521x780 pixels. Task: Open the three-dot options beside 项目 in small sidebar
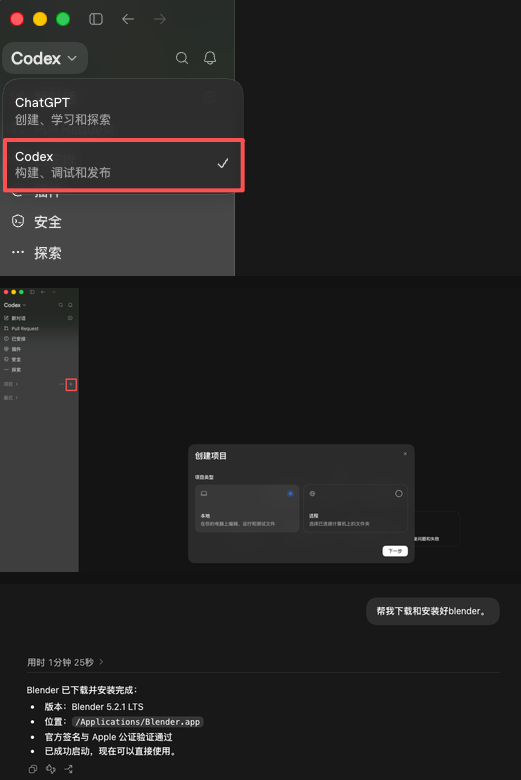(61, 385)
